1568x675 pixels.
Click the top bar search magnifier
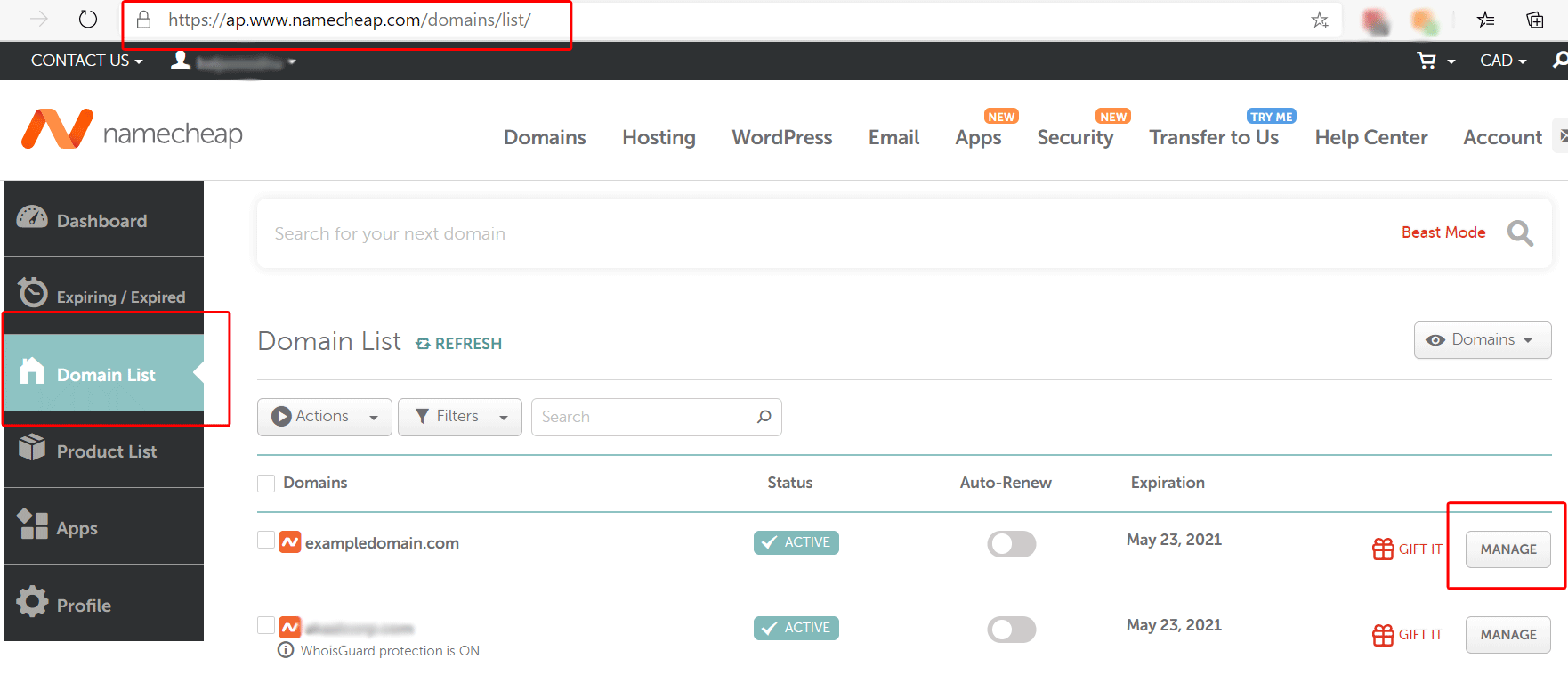tap(1560, 60)
